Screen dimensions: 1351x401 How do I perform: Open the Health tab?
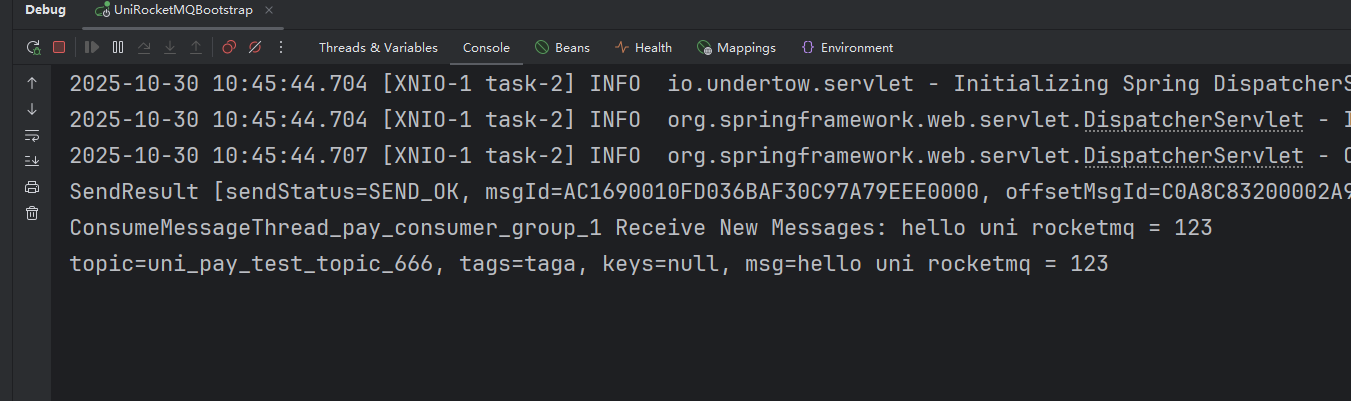coord(643,47)
